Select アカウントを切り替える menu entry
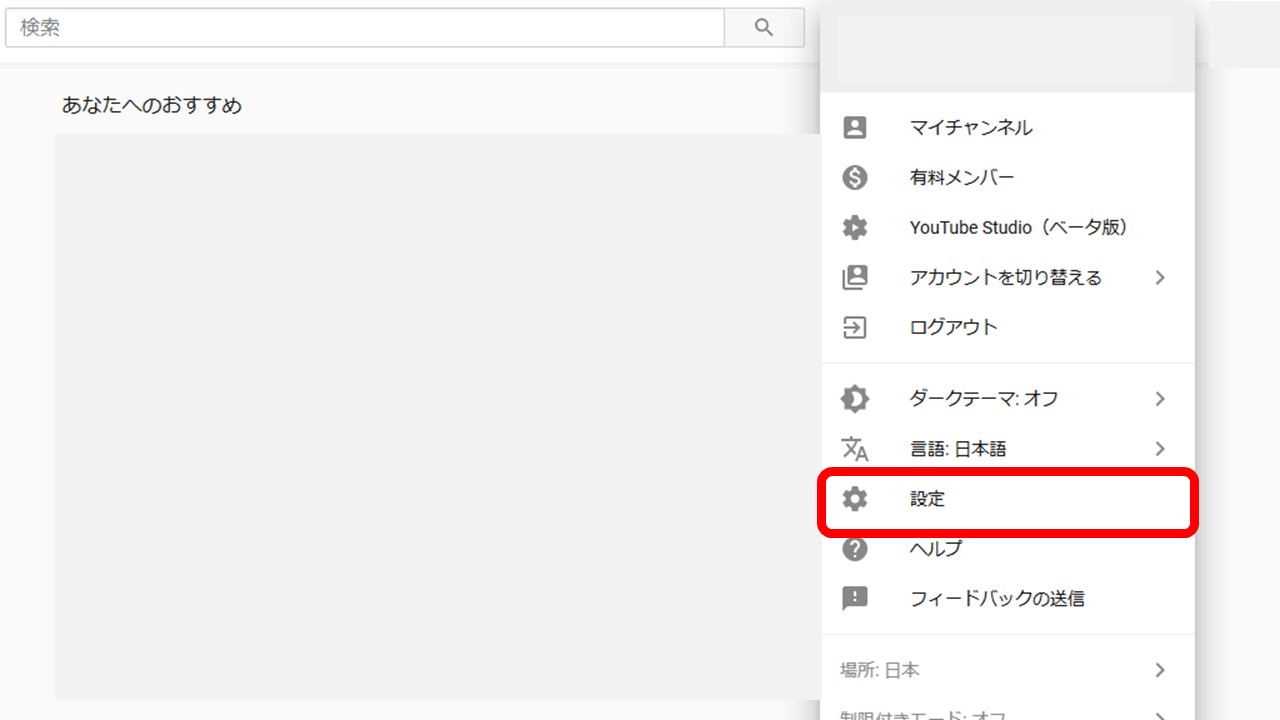 pyautogui.click(x=1008, y=278)
